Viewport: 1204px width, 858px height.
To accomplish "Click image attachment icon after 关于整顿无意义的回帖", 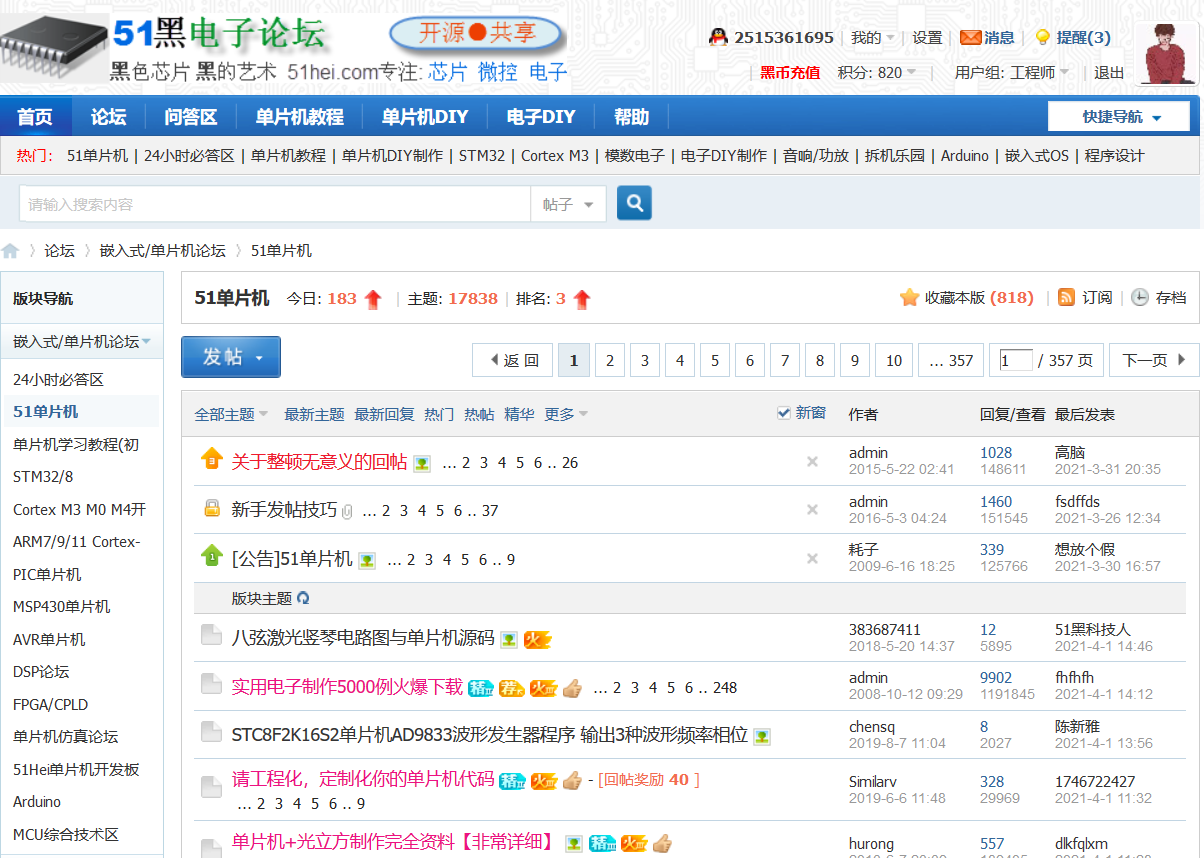I will tap(422, 463).
